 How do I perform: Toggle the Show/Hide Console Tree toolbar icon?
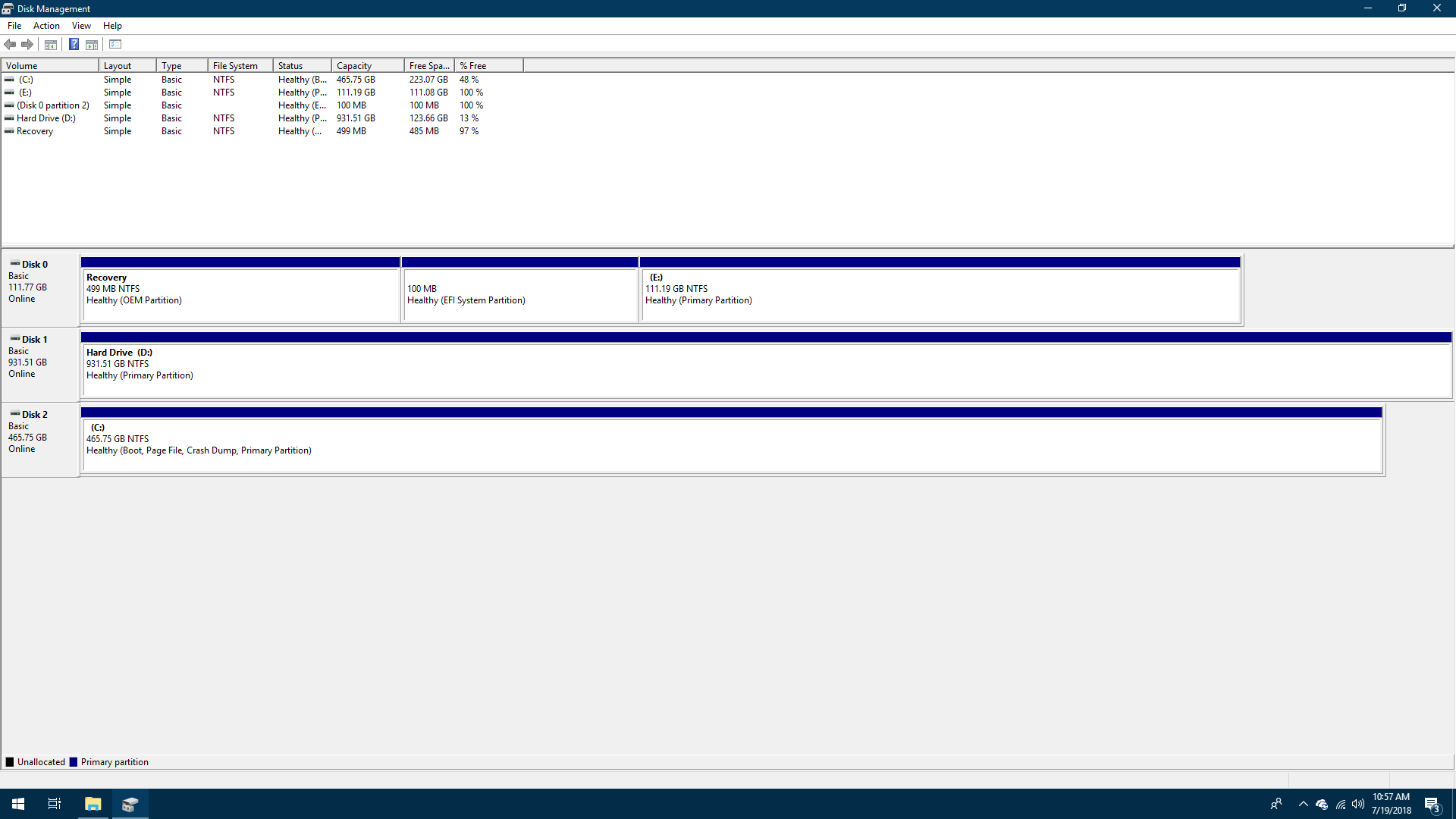50,44
